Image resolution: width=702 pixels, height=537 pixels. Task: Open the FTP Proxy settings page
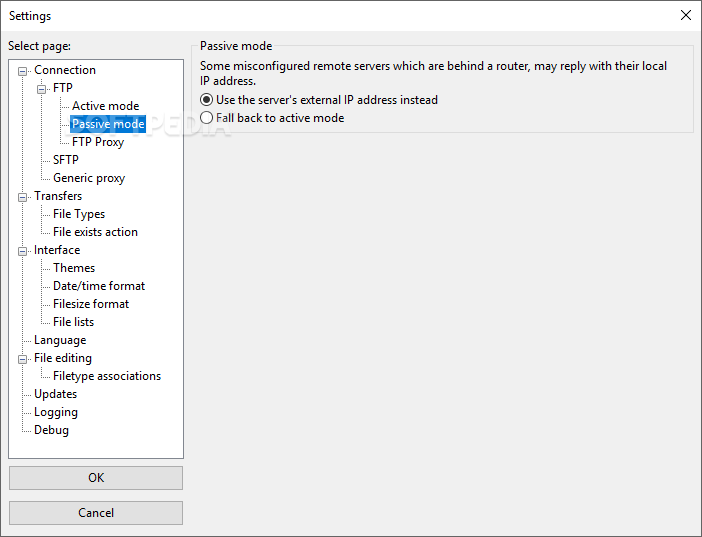point(98,142)
